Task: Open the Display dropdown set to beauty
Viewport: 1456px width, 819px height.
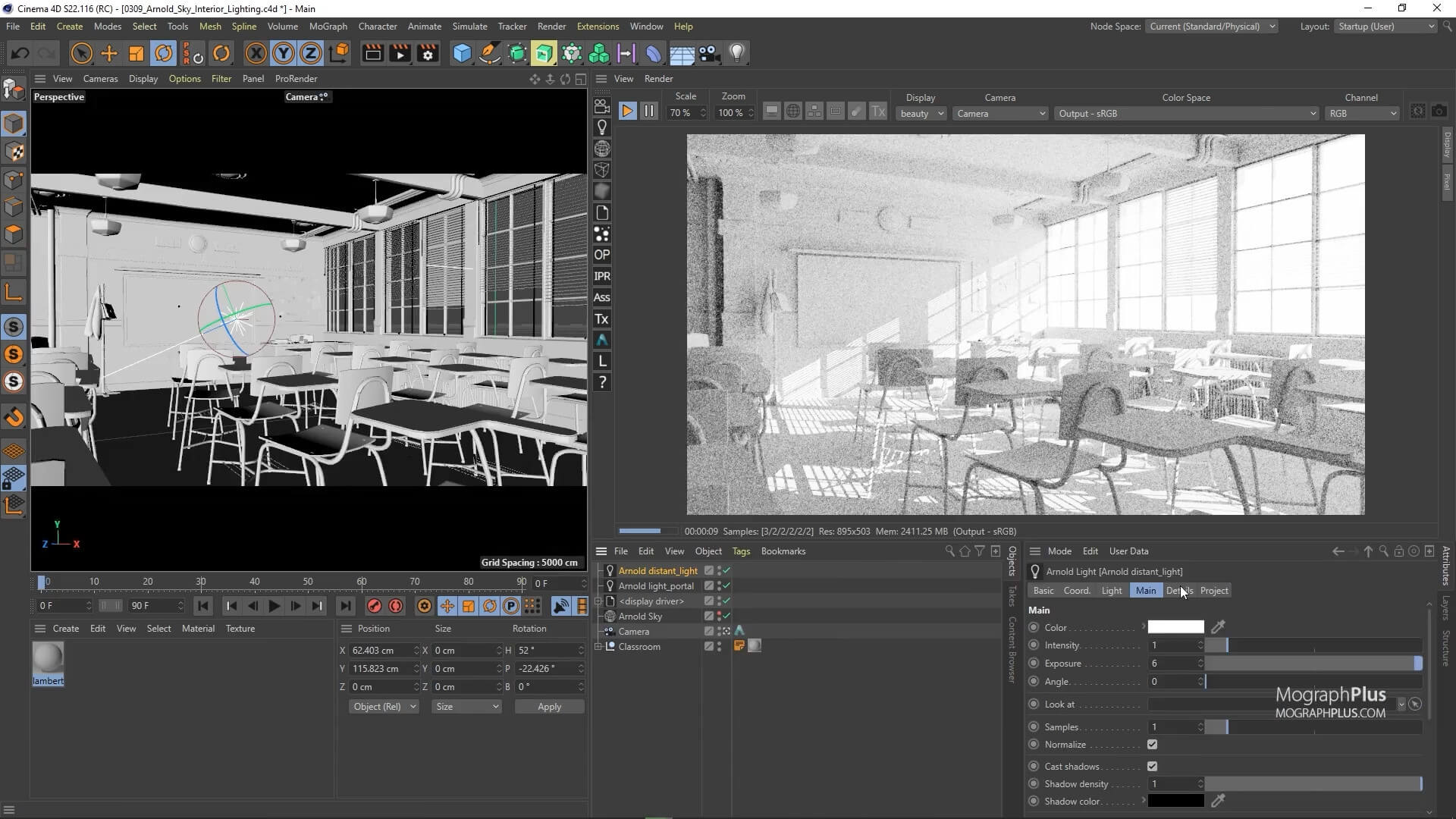Action: (919, 113)
